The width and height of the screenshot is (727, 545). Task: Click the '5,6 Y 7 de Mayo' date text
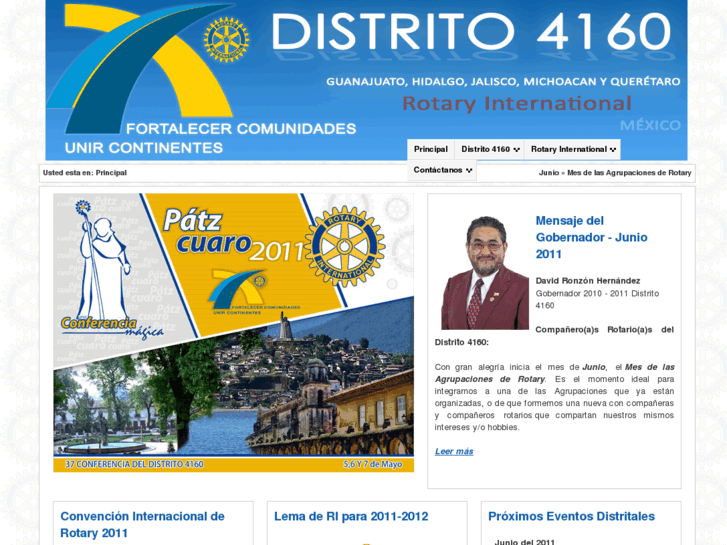[x=373, y=464]
